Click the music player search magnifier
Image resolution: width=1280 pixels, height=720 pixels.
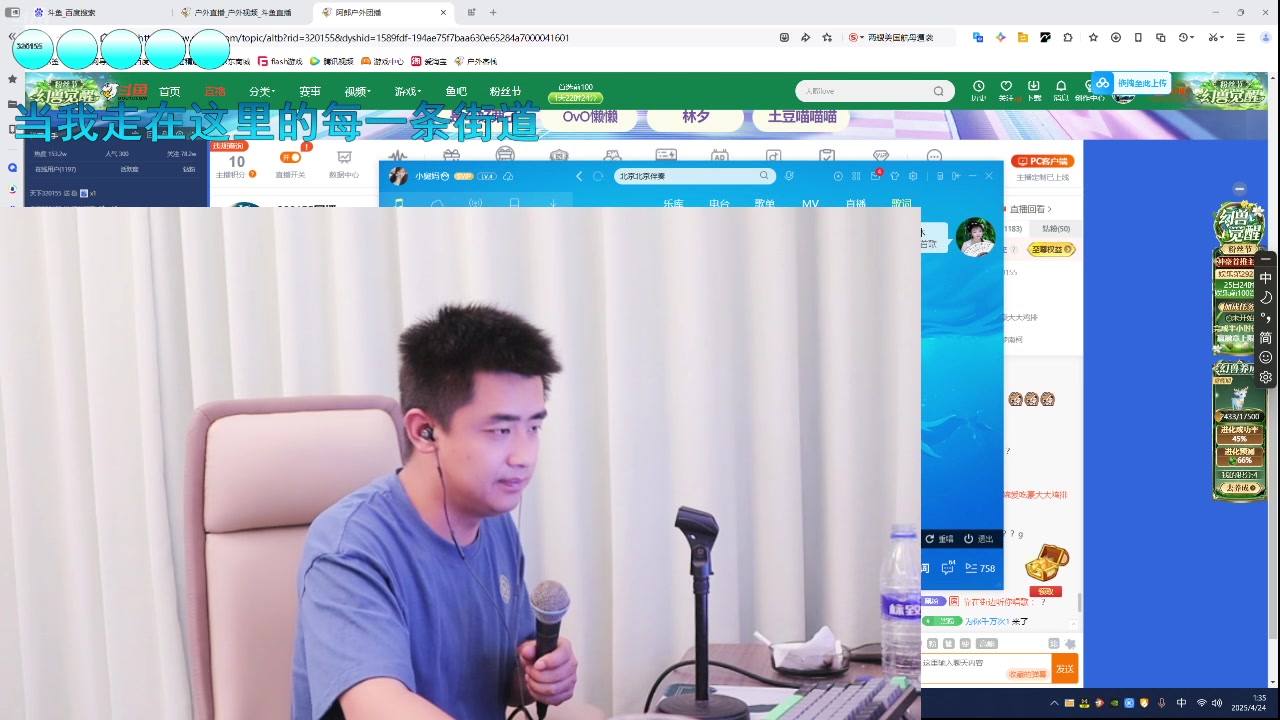click(764, 176)
